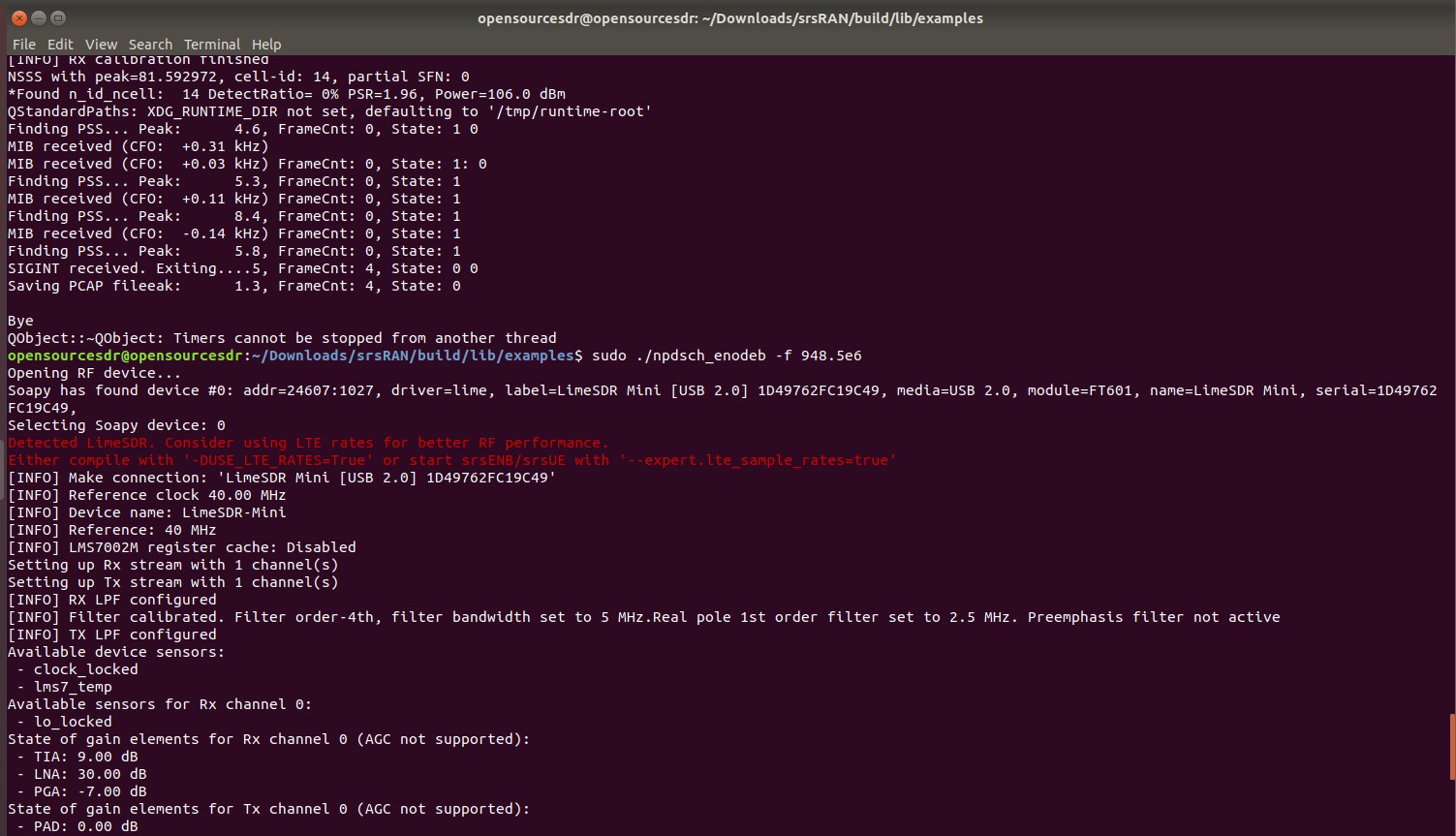Click the red 'Either compile with' line
This screenshot has width=1456, height=836.
pyautogui.click(x=452, y=460)
